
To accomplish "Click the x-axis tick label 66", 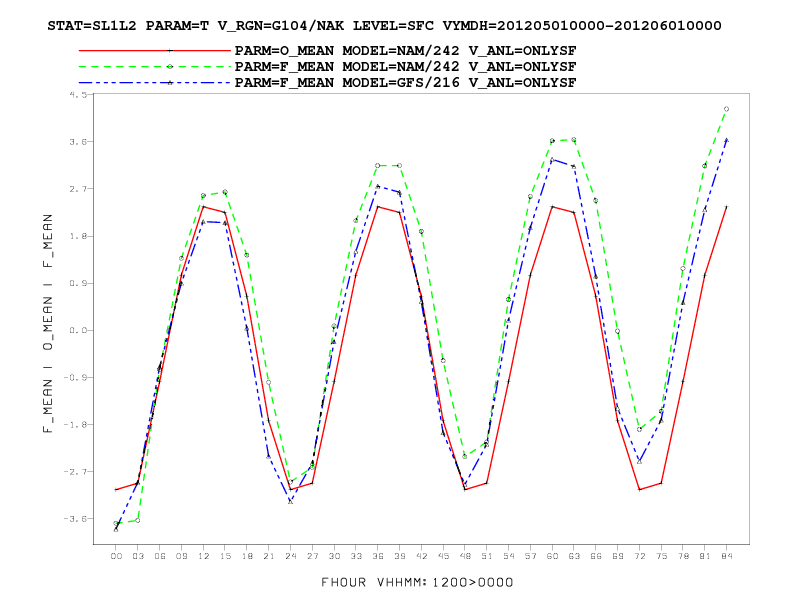I will [x=596, y=556].
